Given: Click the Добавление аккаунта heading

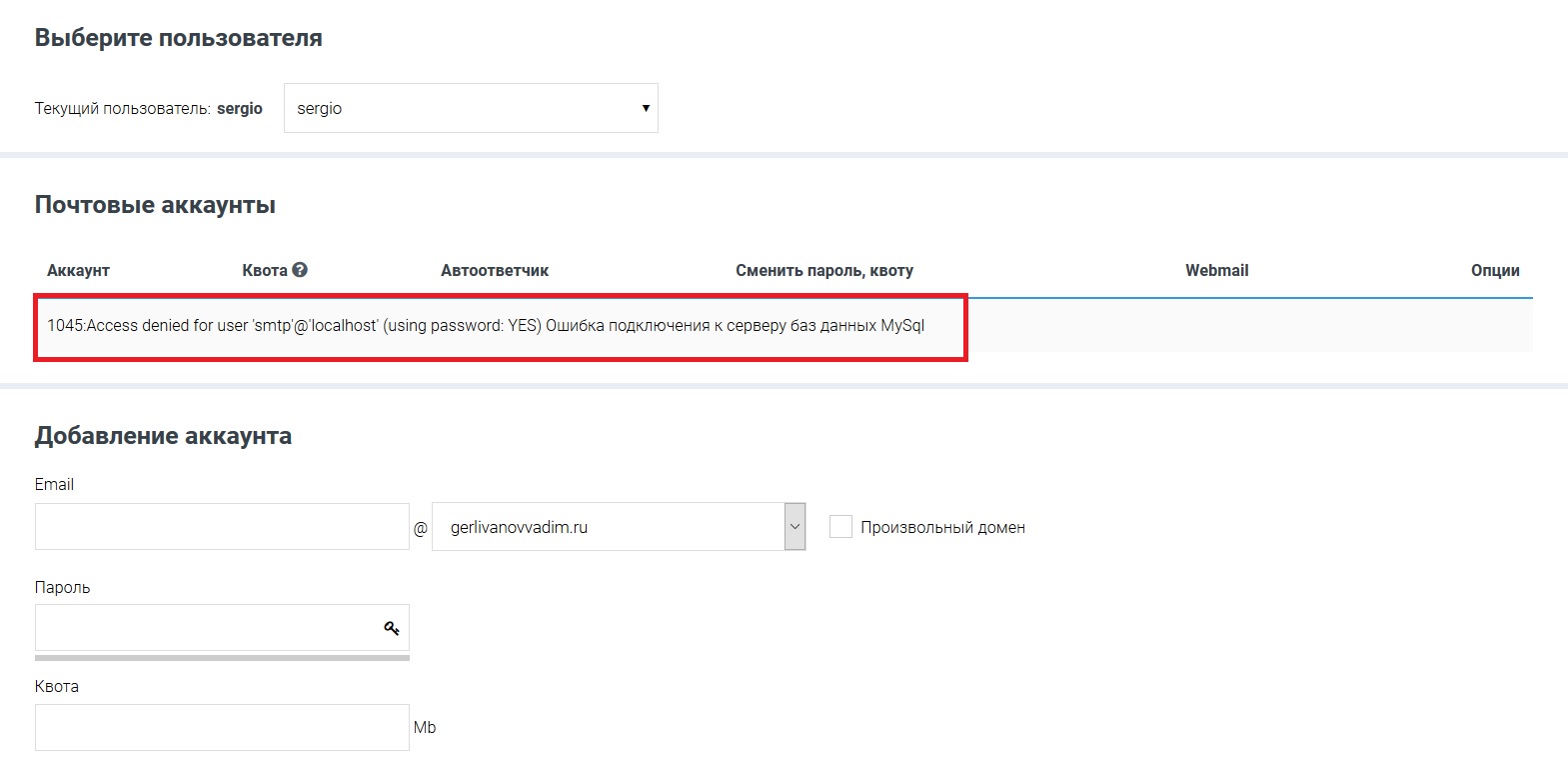Looking at the screenshot, I should tap(163, 436).
